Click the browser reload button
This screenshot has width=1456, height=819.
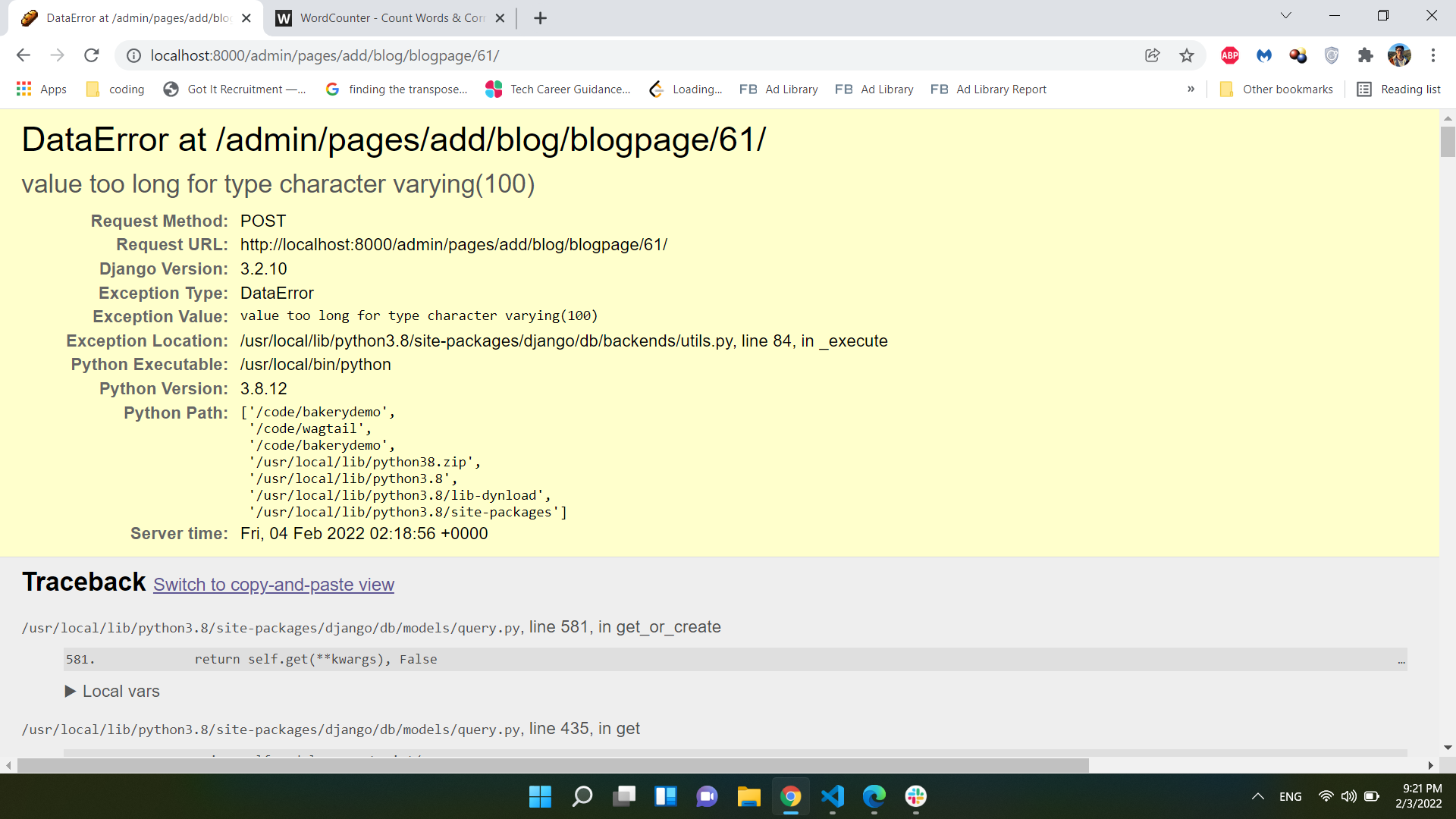(92, 55)
